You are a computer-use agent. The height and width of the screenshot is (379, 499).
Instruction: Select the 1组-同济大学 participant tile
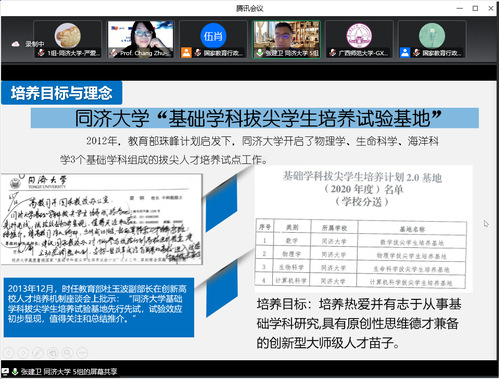[68, 39]
